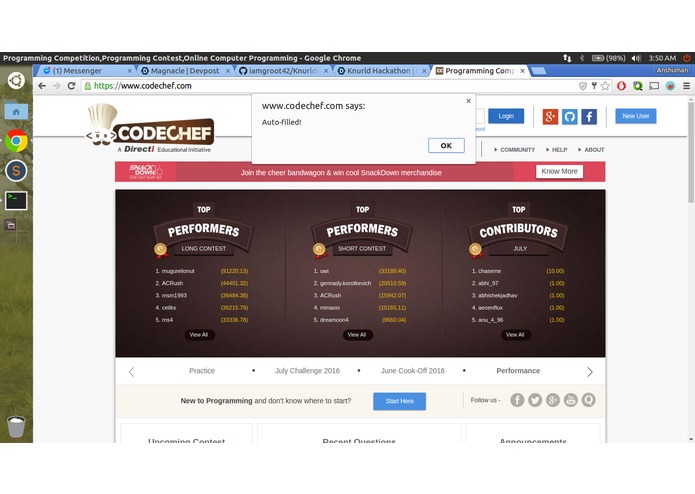Bookmark page with the star icon
Image resolution: width=695 pixels, height=494 pixels.
click(x=605, y=86)
